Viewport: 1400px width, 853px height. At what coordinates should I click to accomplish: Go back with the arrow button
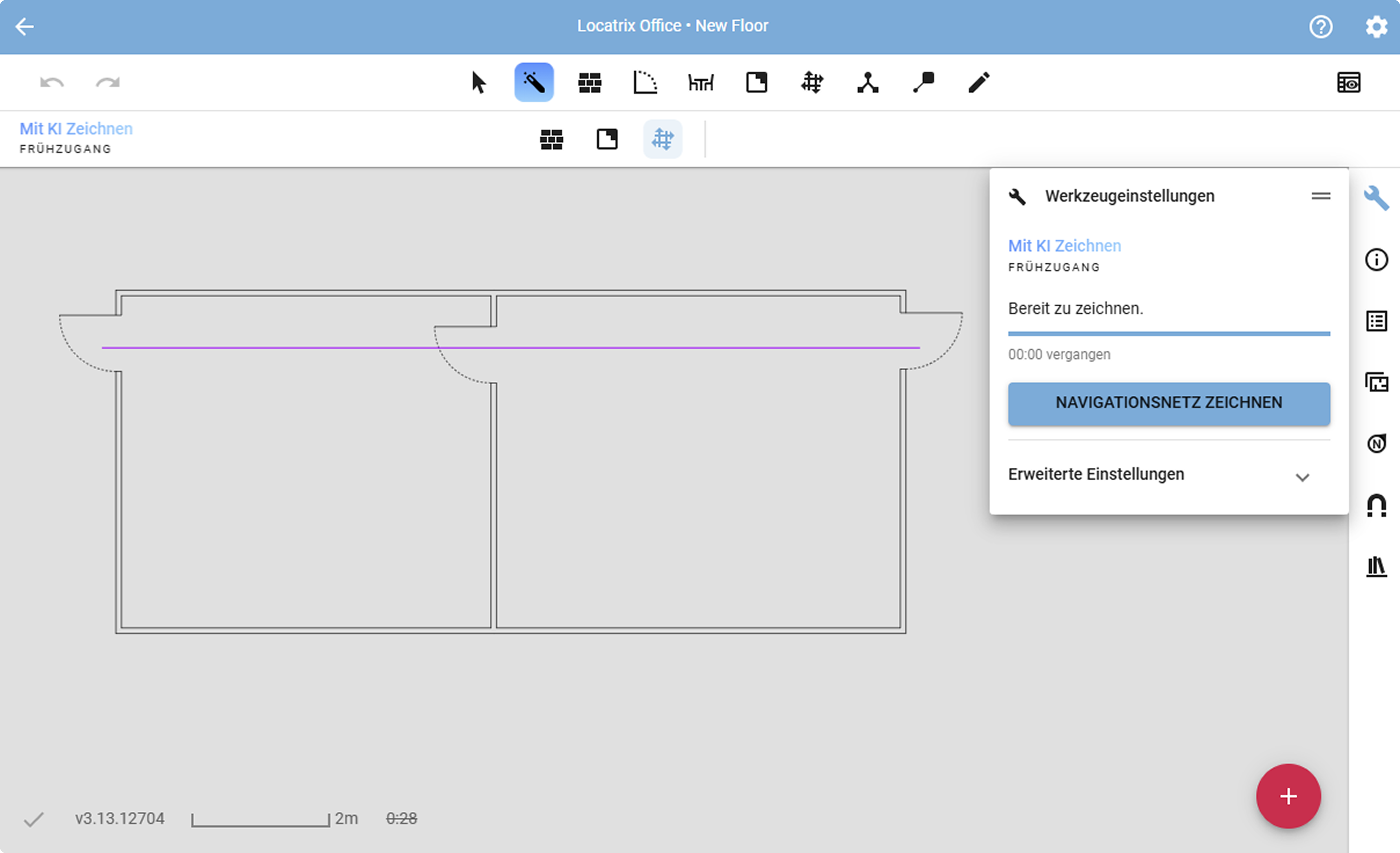[24, 27]
